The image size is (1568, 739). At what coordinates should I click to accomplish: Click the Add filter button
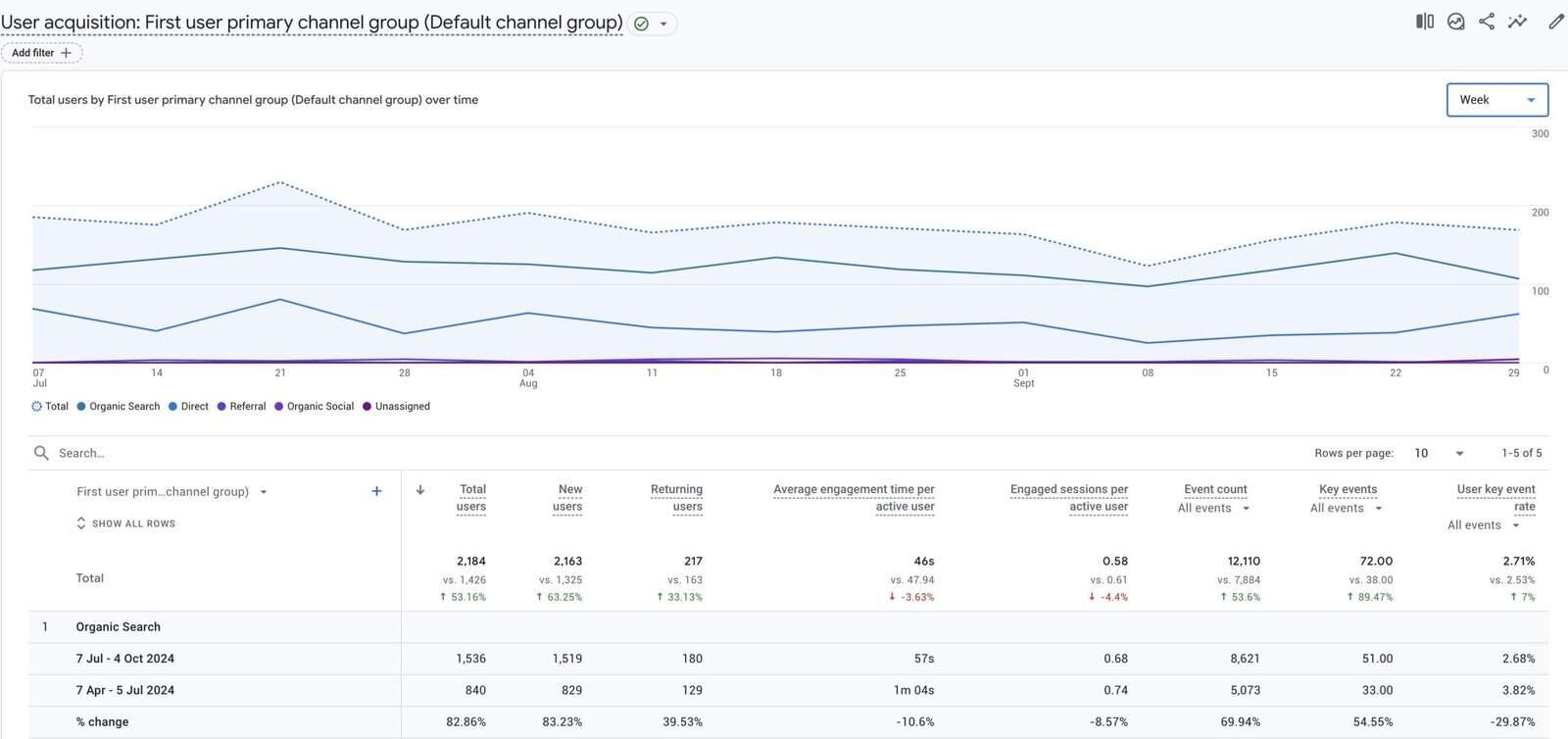[x=41, y=53]
